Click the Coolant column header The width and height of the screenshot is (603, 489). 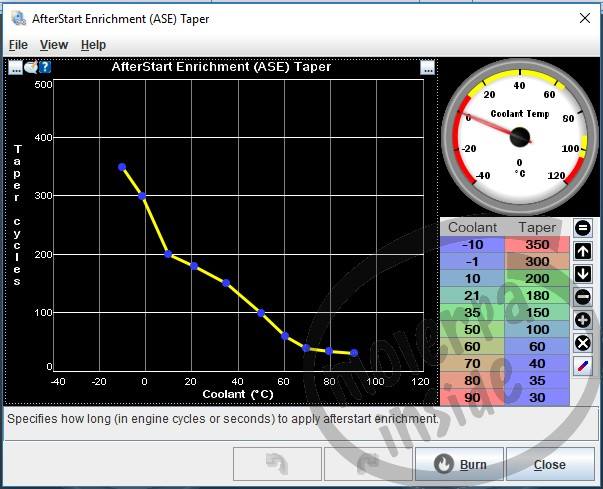[x=472, y=227]
